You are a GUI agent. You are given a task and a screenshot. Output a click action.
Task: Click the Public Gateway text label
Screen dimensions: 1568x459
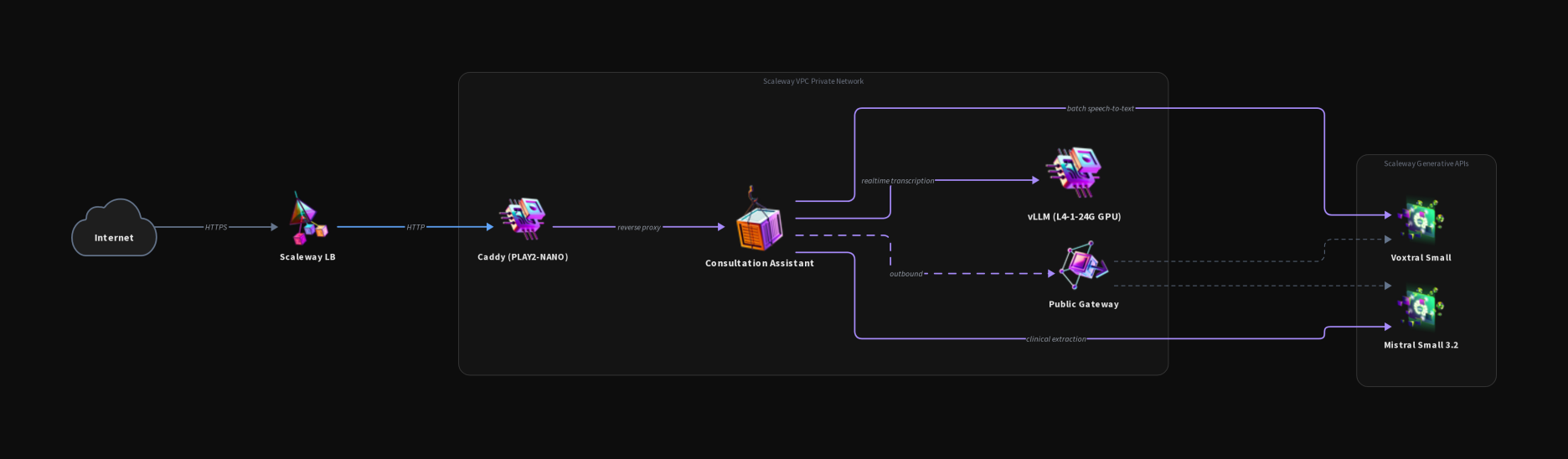(x=1084, y=304)
